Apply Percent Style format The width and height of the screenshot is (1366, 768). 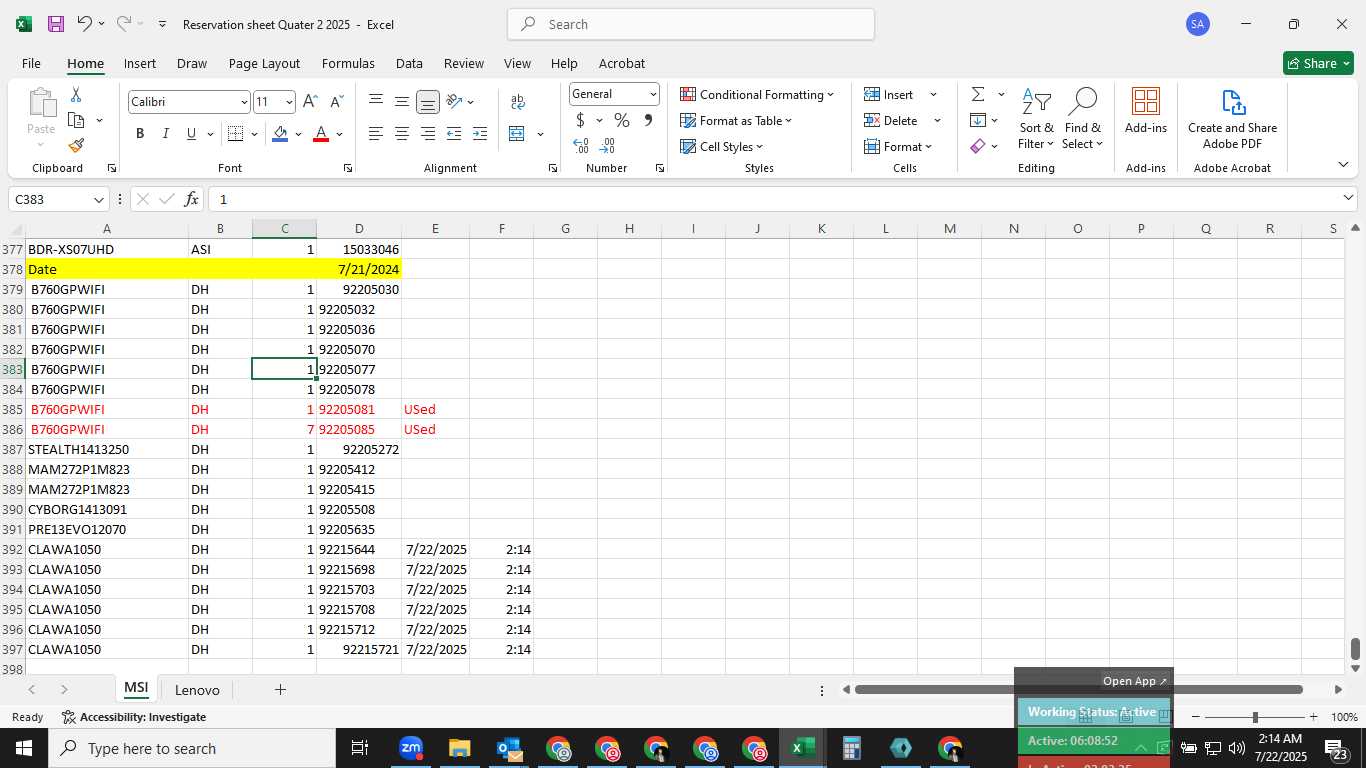[x=622, y=120]
